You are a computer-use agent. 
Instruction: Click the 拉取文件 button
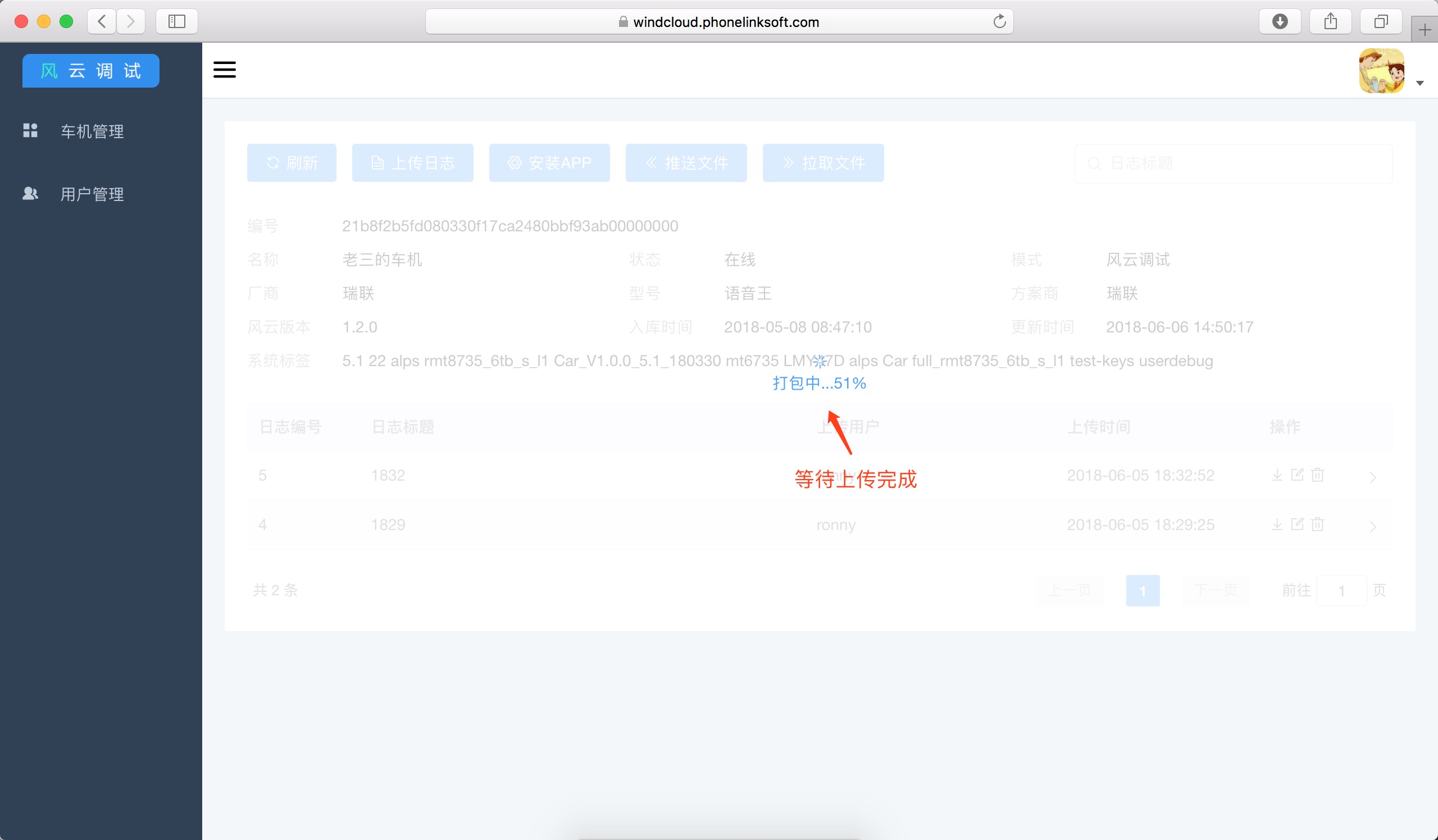(823, 163)
